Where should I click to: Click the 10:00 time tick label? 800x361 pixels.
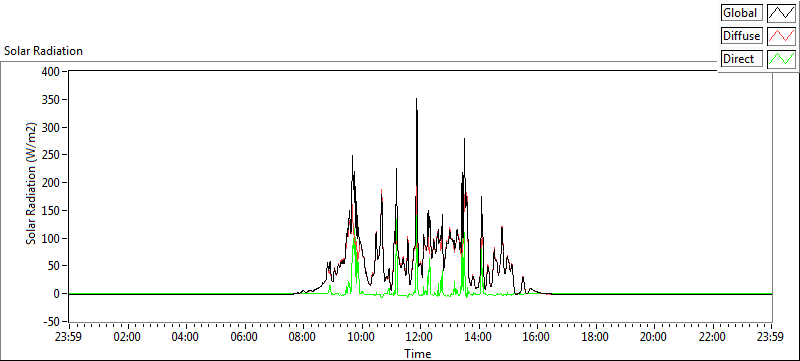(x=362, y=337)
